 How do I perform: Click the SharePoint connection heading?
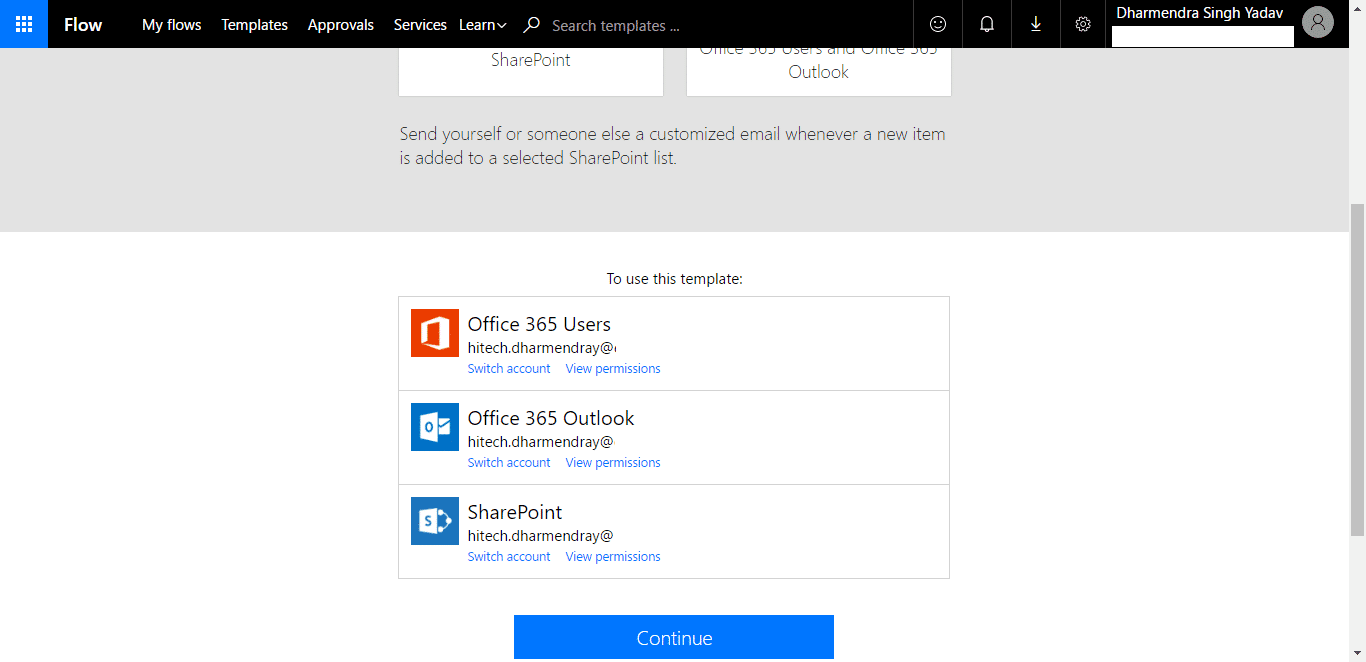pos(515,512)
